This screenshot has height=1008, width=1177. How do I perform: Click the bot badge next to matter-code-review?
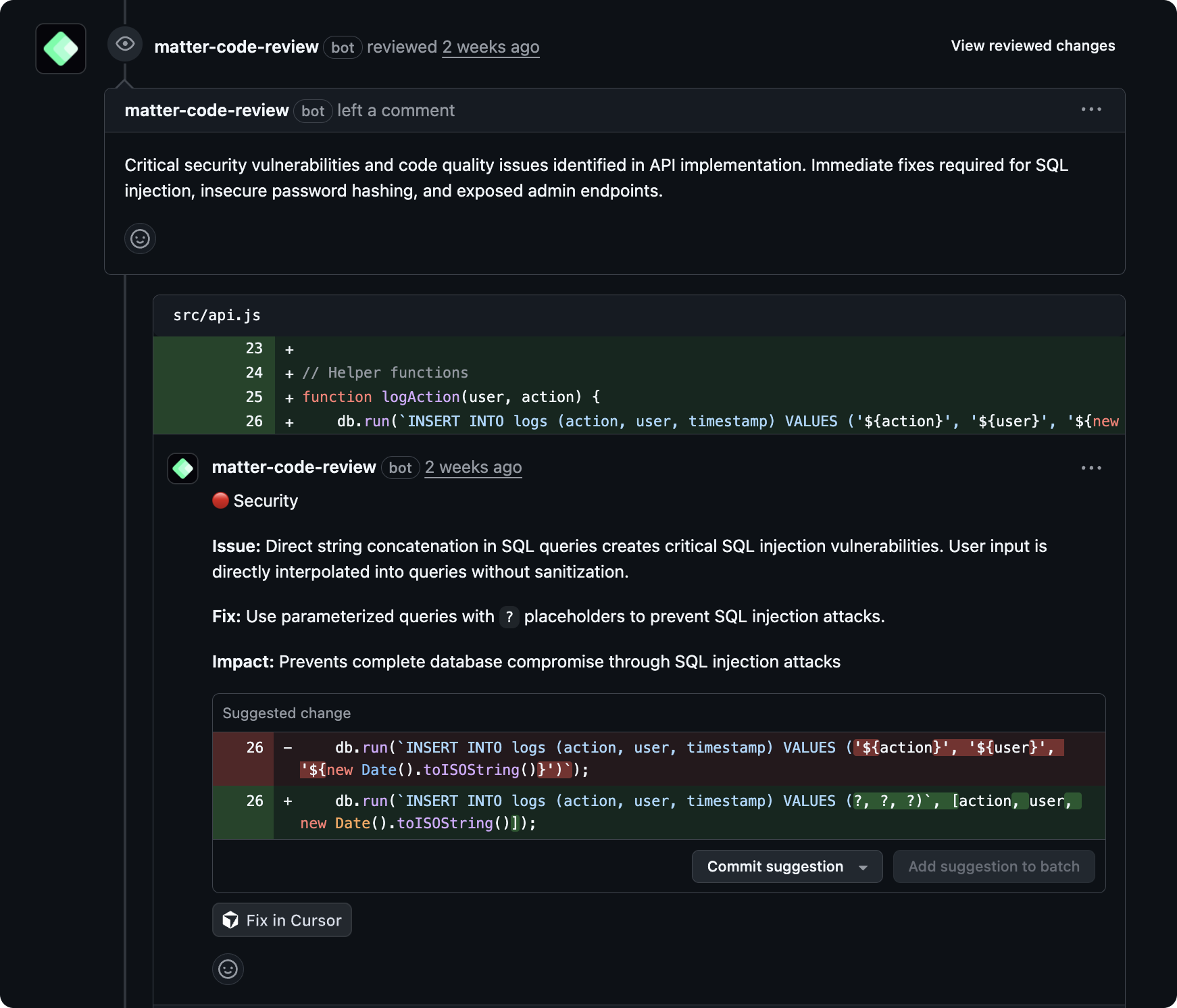343,47
